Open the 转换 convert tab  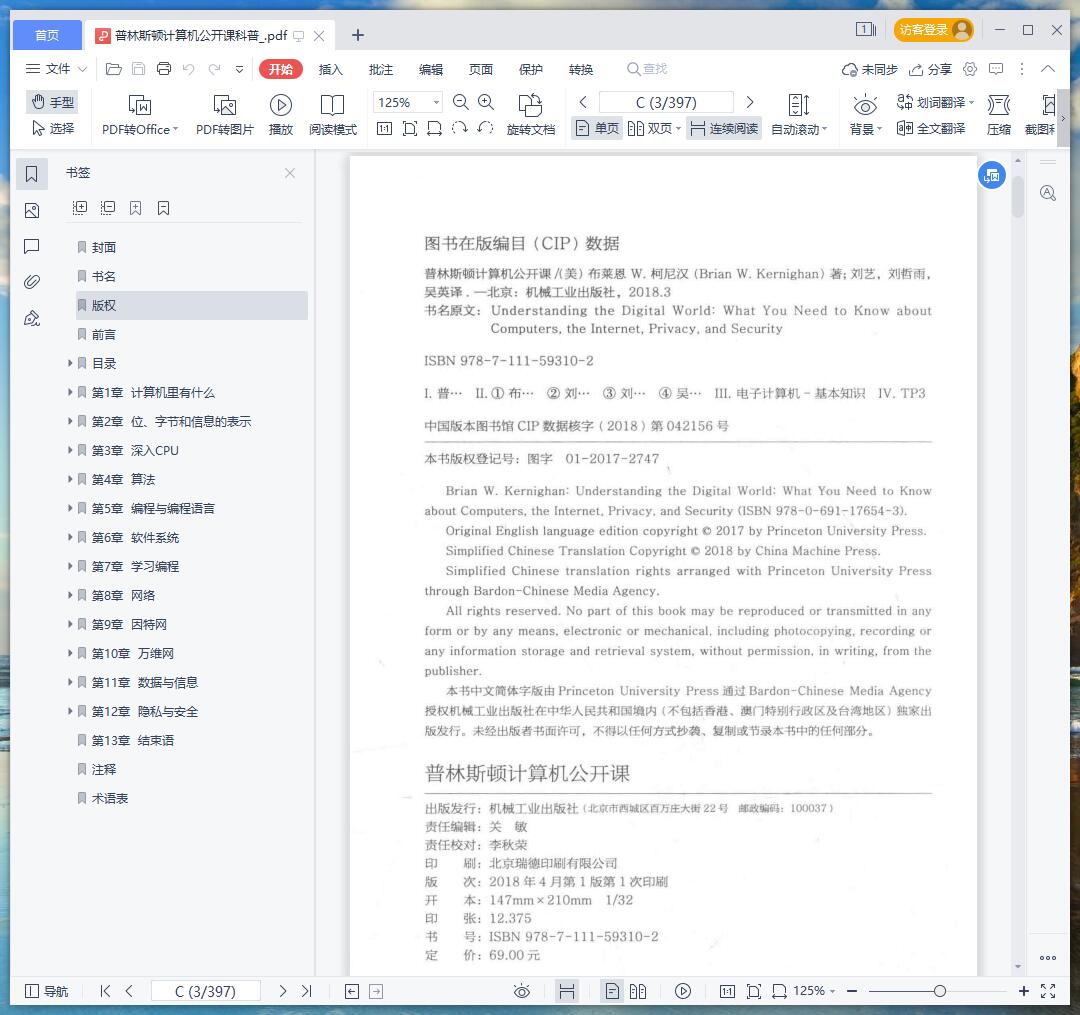[581, 70]
